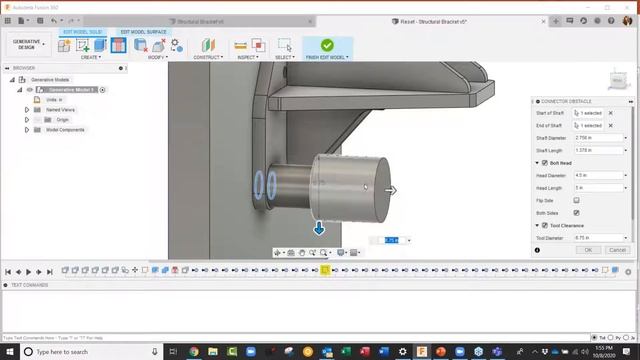Toggle the Bolt Head checkbox
Image resolution: width=640 pixels, height=360 pixels.
pos(544,163)
